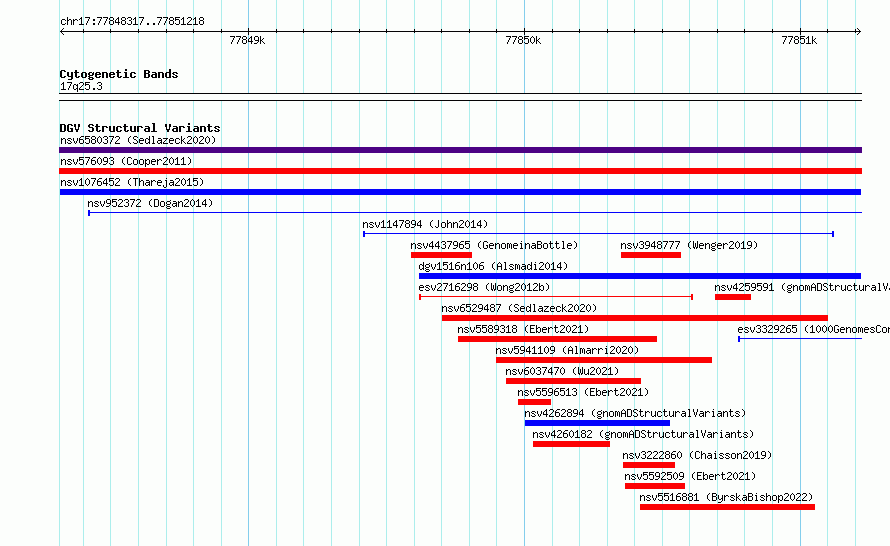Open the nsv5589318 (Ebert2021) label
The image size is (890, 546).
(523, 329)
